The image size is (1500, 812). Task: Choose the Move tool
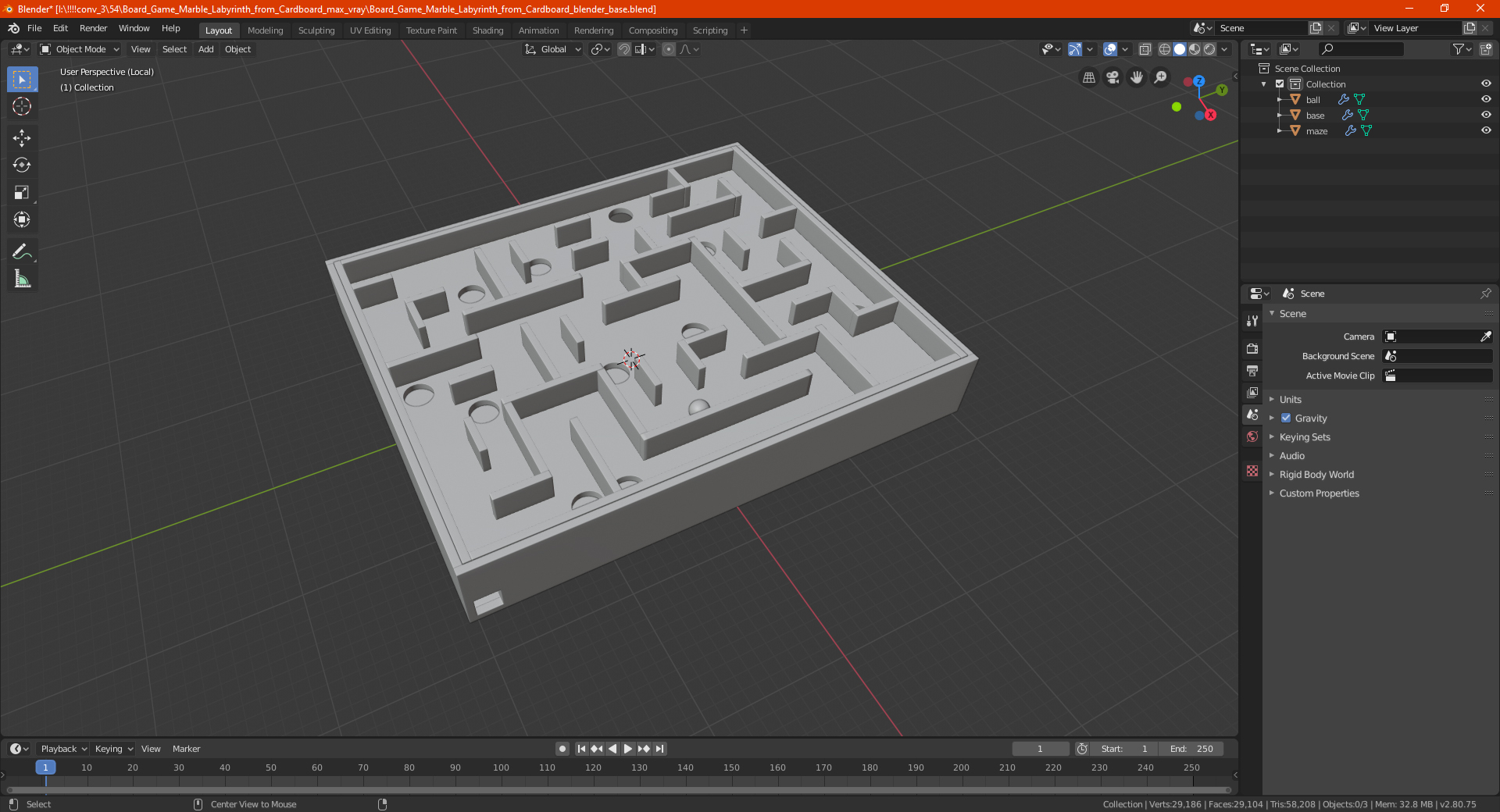click(x=22, y=138)
